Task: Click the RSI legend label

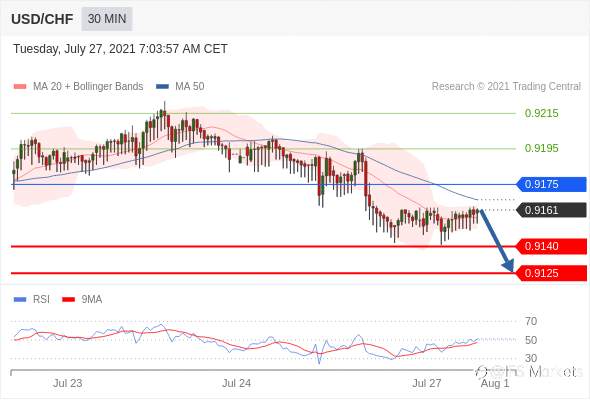Action: (41, 300)
